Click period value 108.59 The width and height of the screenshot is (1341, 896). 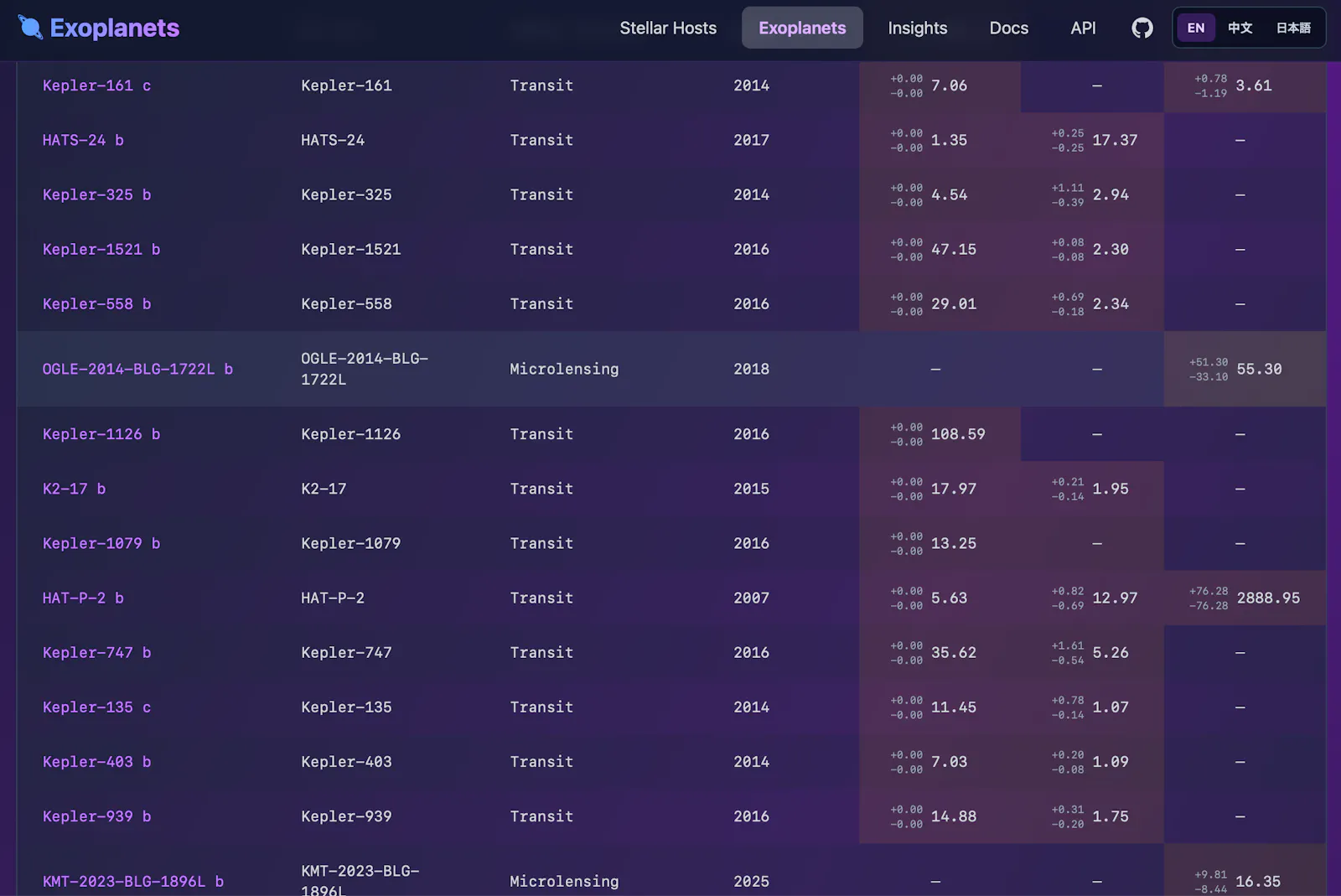pos(958,434)
